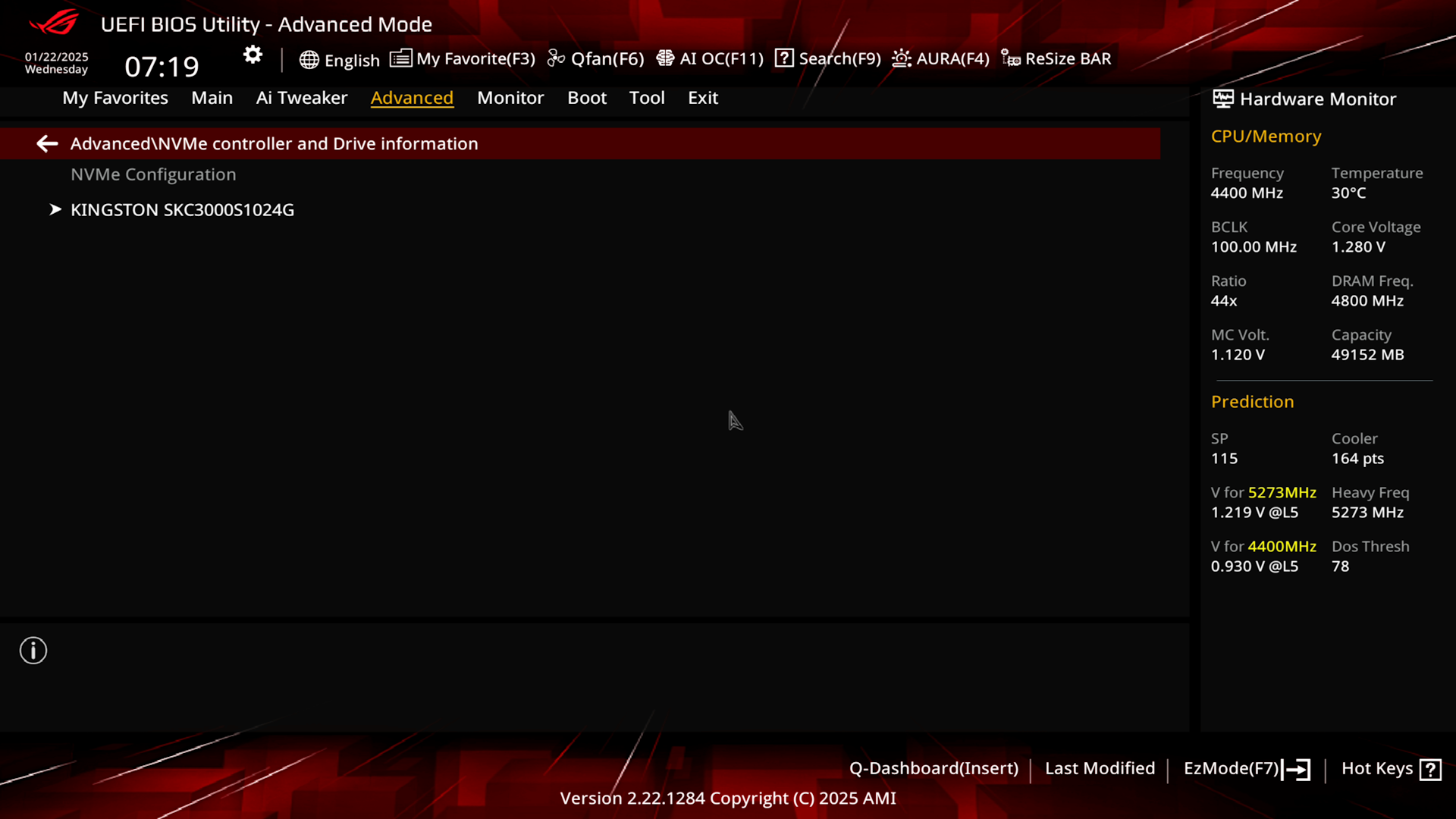Open AURA lighting control panel
This screenshot has width=1456, height=819.
pyautogui.click(x=940, y=58)
